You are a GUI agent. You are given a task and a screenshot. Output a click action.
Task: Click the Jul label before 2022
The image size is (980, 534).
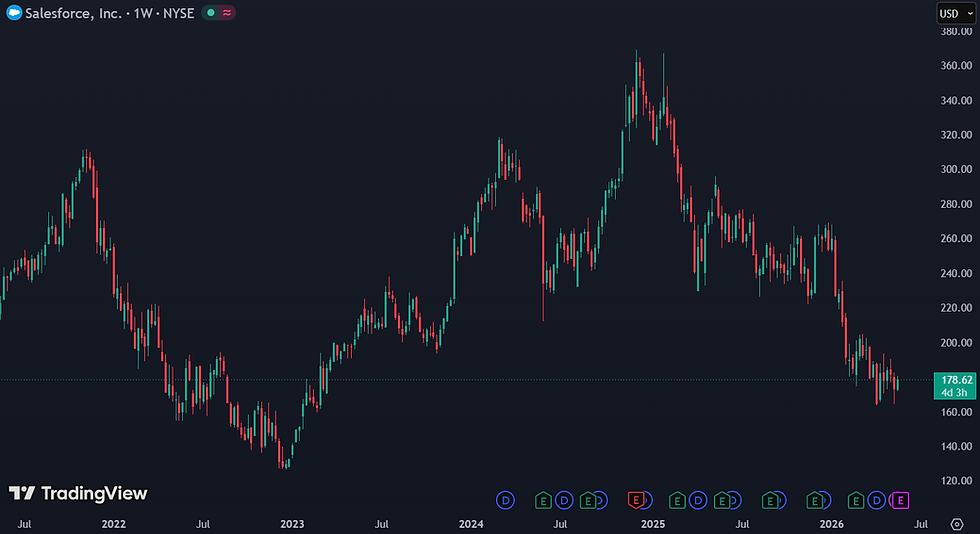(x=24, y=524)
